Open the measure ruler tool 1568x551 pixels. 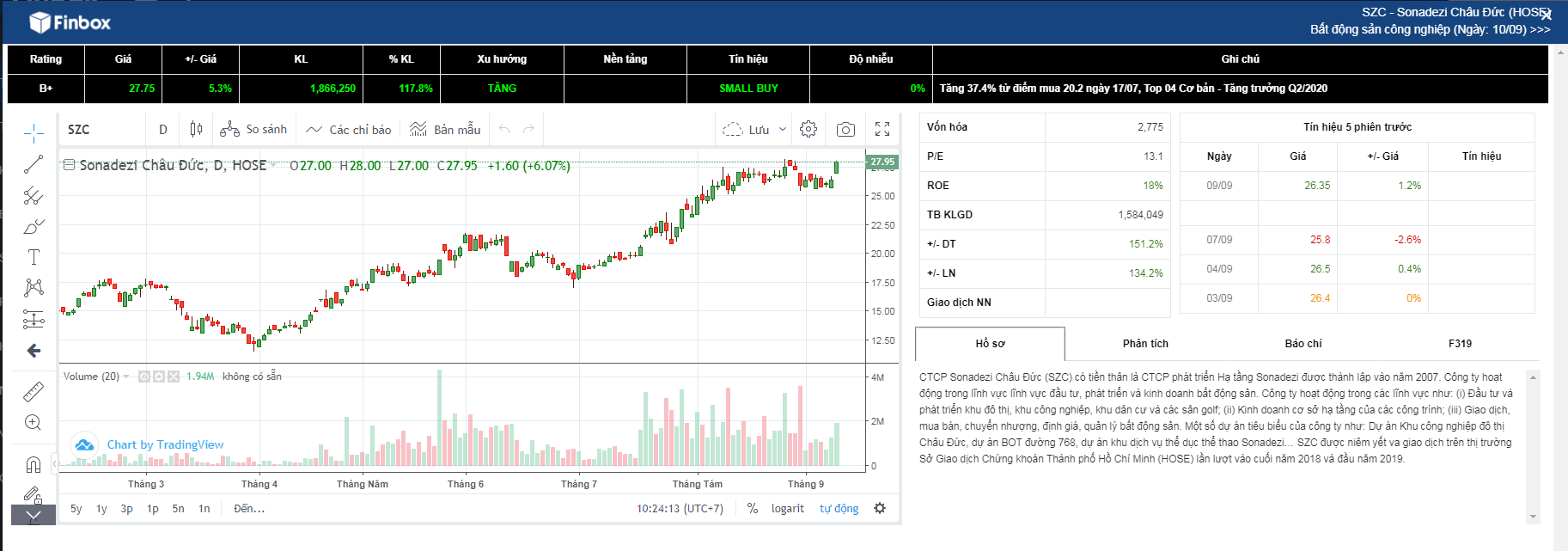pyautogui.click(x=34, y=392)
